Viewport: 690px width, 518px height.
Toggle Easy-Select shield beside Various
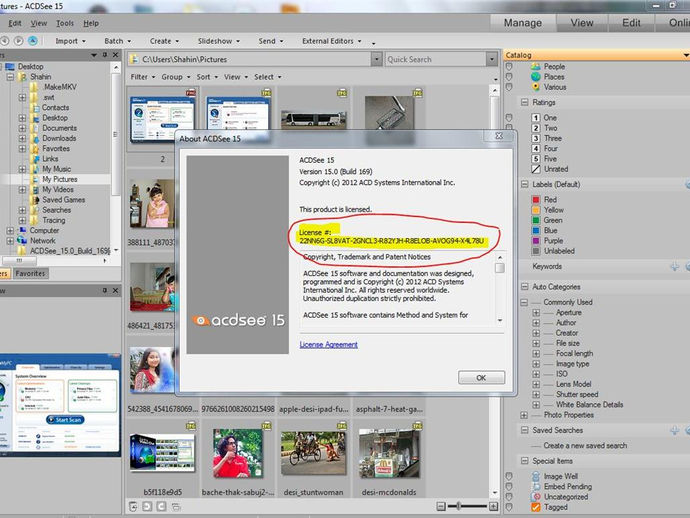click(509, 87)
